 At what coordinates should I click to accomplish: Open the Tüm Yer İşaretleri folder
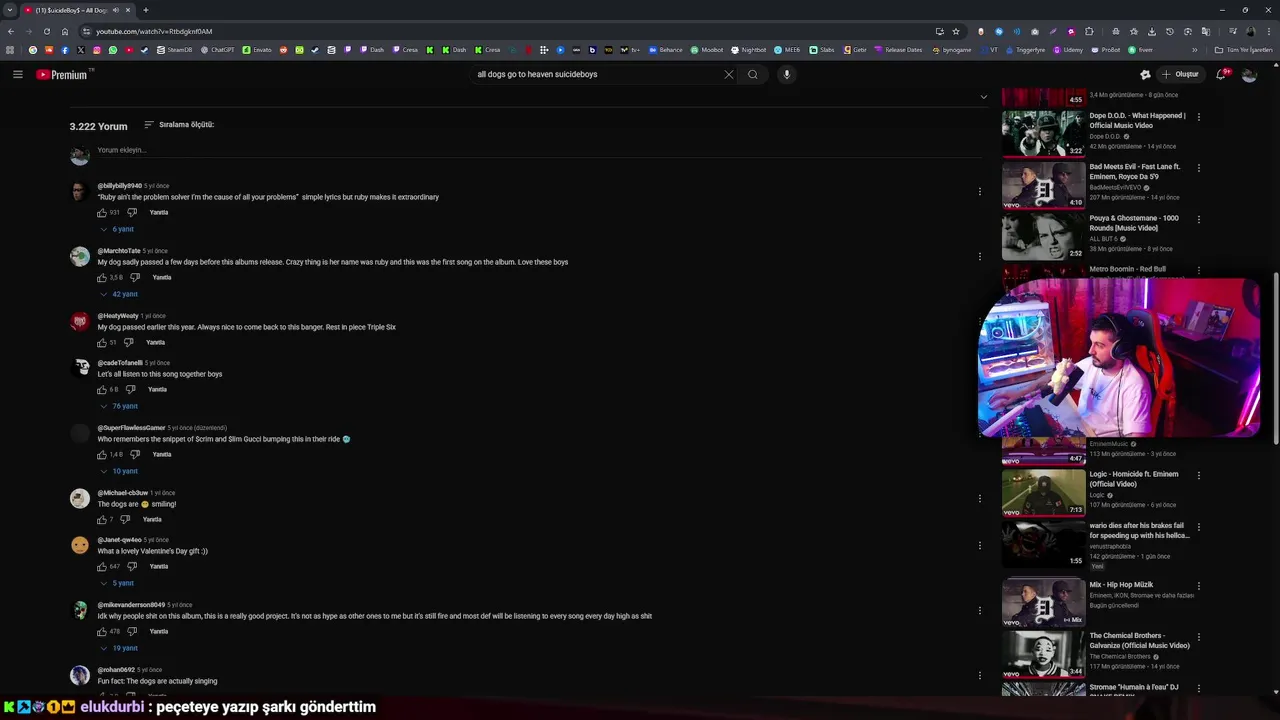1243,49
